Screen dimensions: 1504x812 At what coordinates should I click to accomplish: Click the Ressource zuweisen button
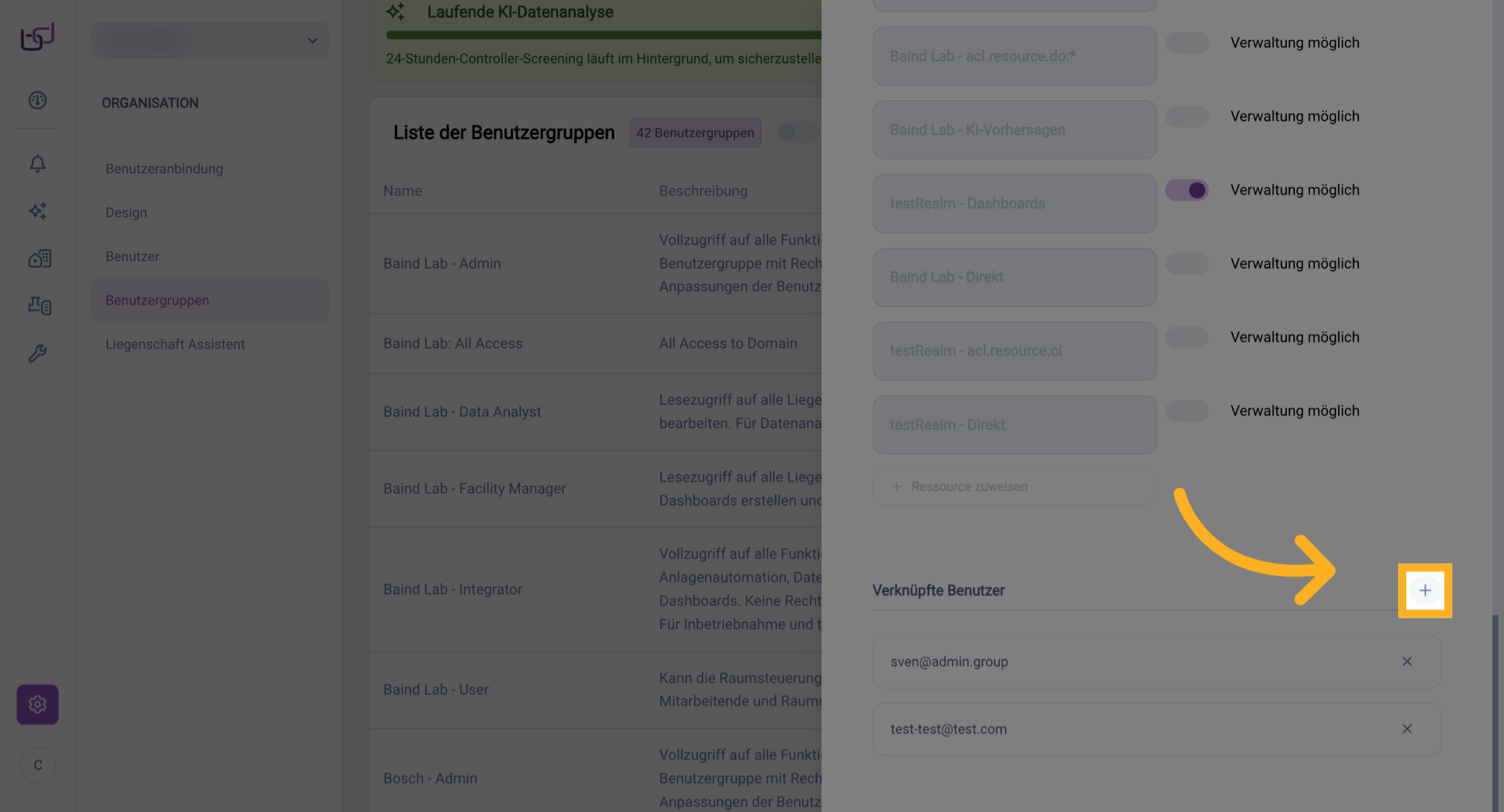pos(1014,487)
